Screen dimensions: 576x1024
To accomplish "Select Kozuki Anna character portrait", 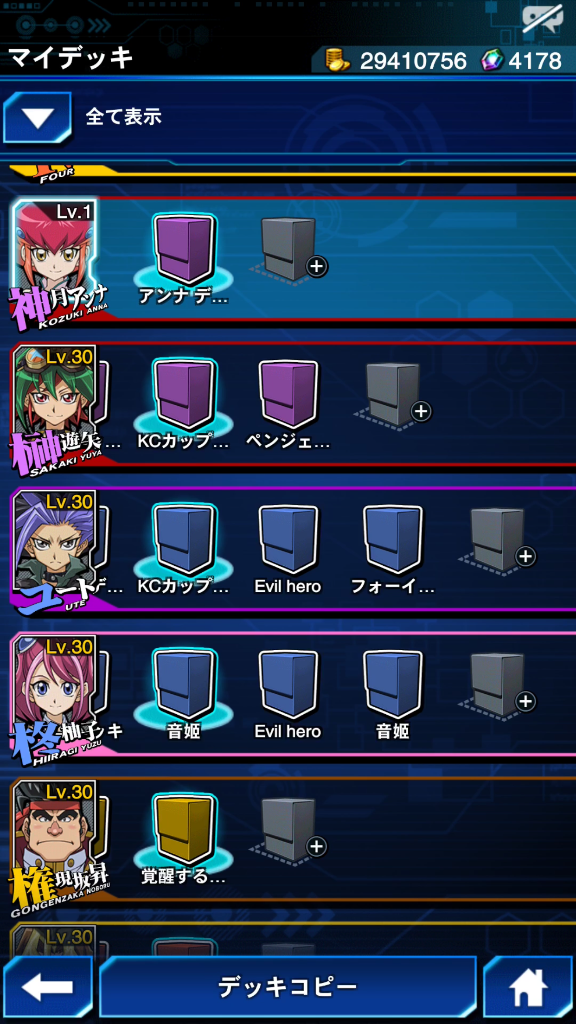I will click(x=55, y=258).
